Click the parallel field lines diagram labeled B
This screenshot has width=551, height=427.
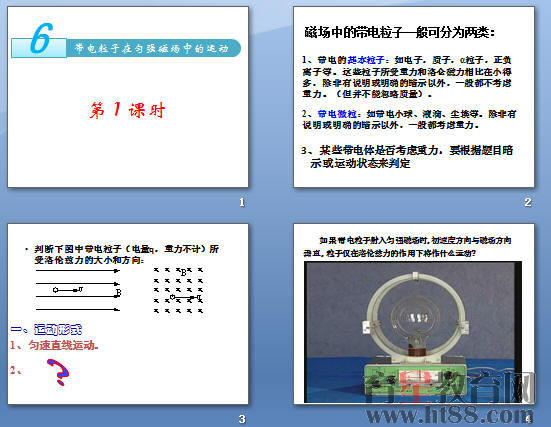click(78, 290)
